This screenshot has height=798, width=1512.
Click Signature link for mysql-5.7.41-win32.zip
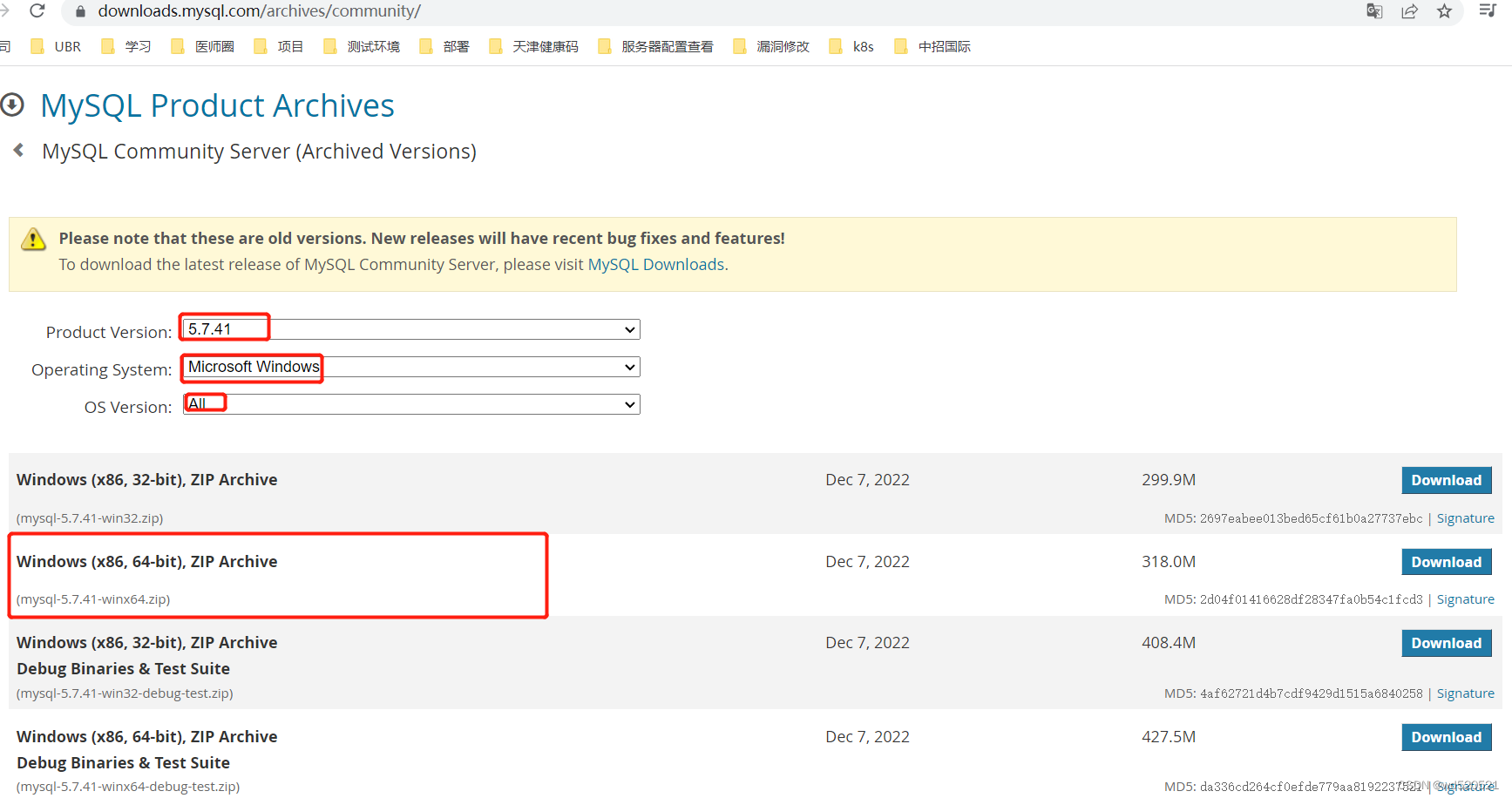[x=1465, y=517]
